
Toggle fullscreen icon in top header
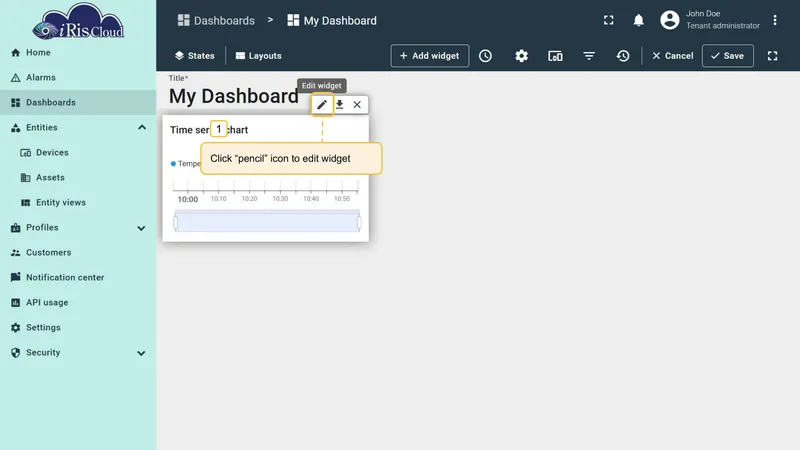(x=609, y=20)
